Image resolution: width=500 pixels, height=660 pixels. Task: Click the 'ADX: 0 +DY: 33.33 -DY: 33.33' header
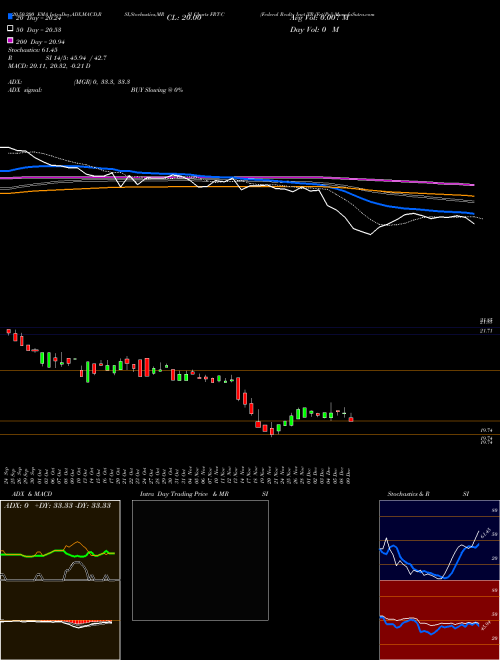pos(57,506)
